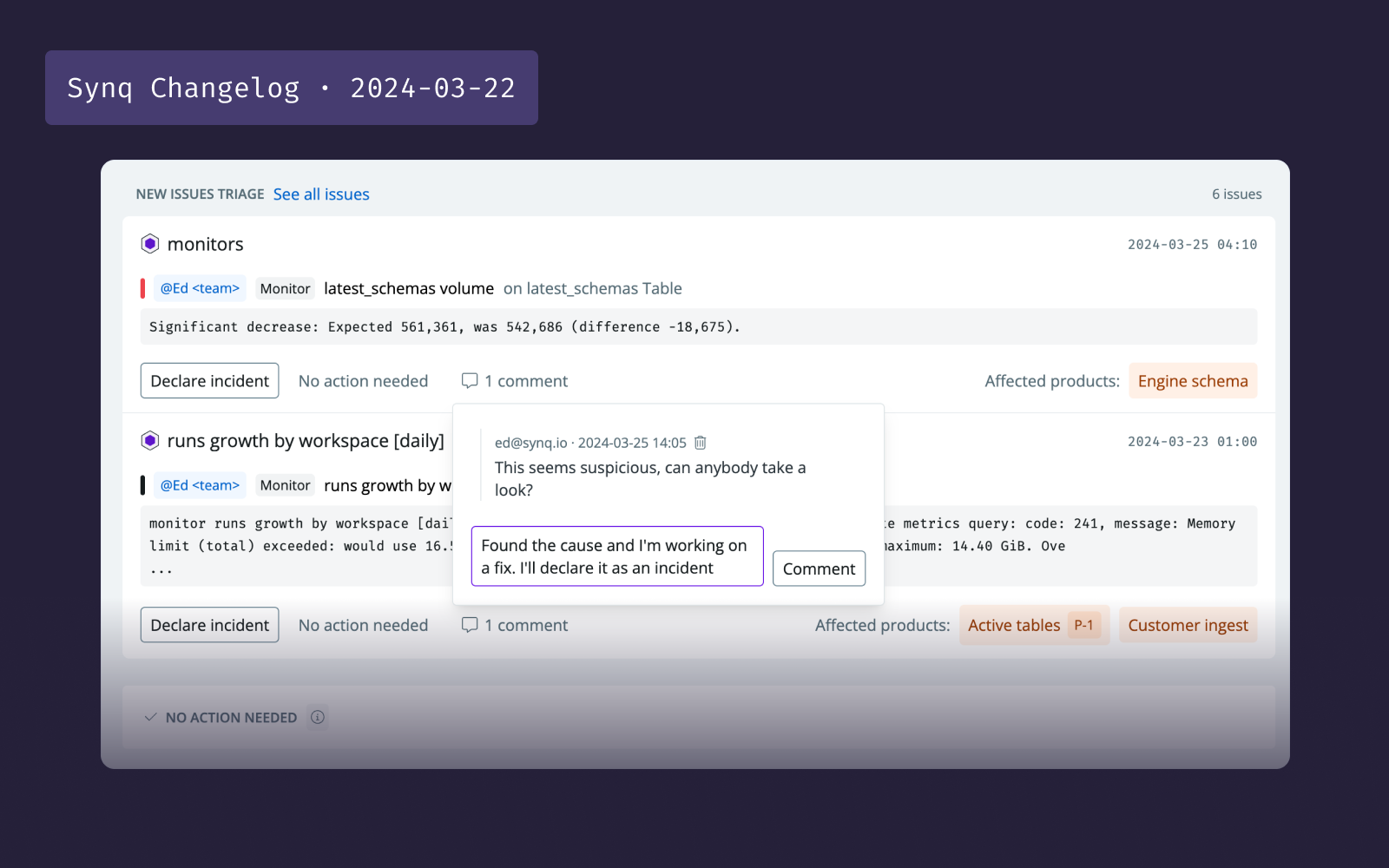
Task: Expand the NO ACTION NEEDED section
Action: coord(231,717)
